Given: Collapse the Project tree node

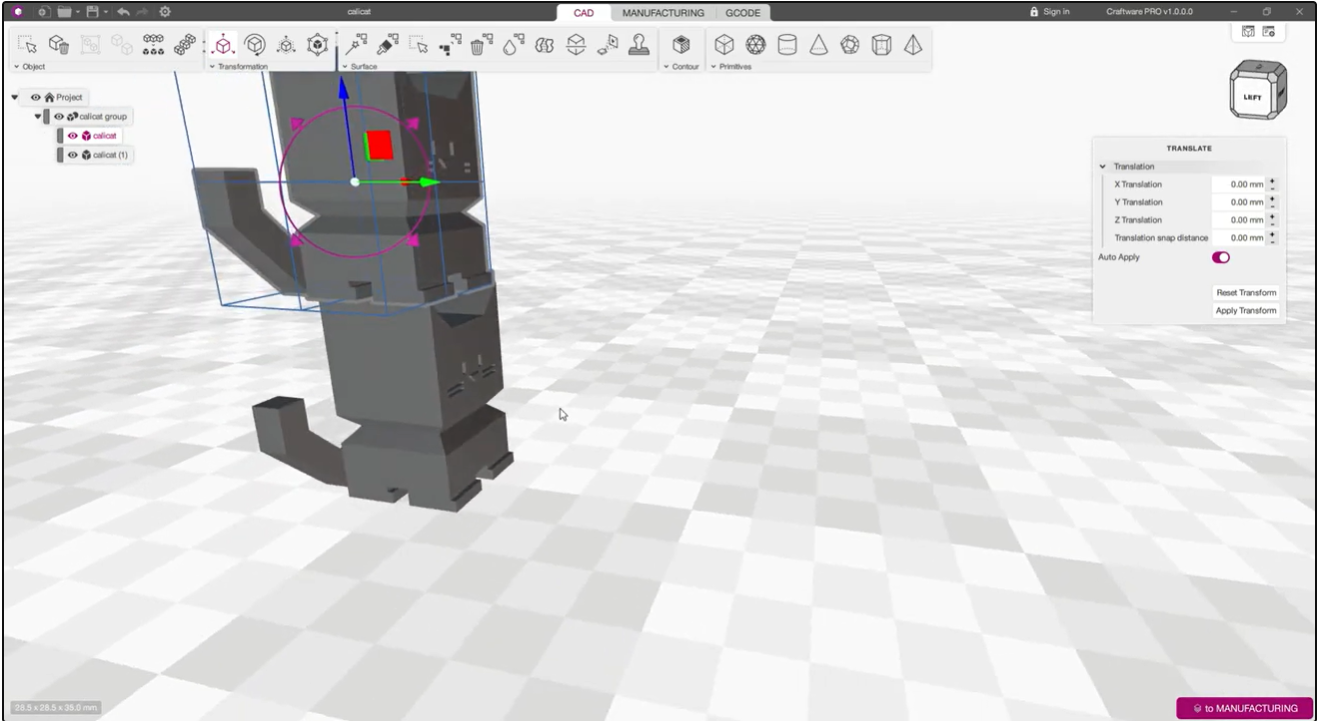Looking at the screenshot, I should point(15,97).
